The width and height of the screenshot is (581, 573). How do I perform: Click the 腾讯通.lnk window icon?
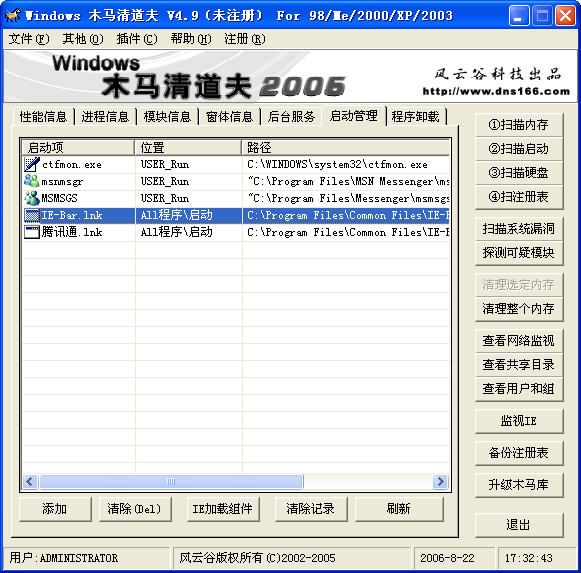pyautogui.click(x=32, y=232)
